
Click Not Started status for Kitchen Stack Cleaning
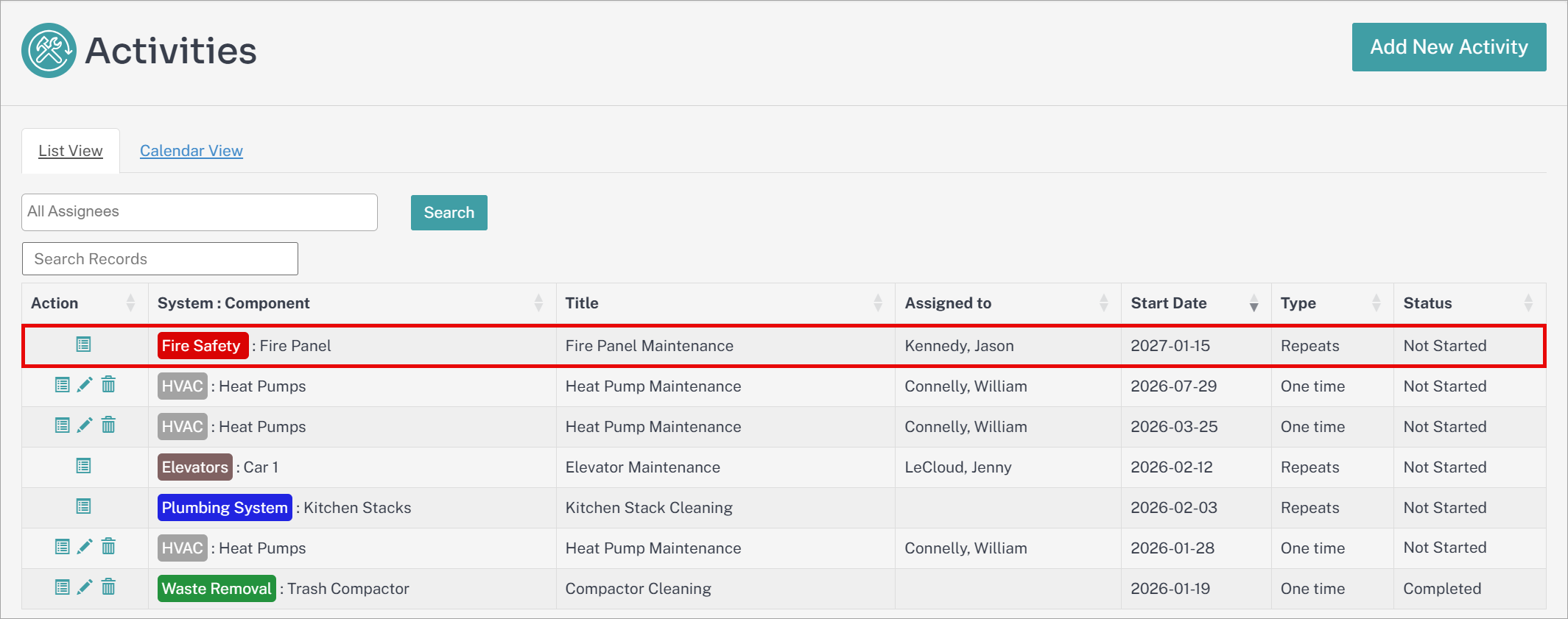coord(1445,508)
